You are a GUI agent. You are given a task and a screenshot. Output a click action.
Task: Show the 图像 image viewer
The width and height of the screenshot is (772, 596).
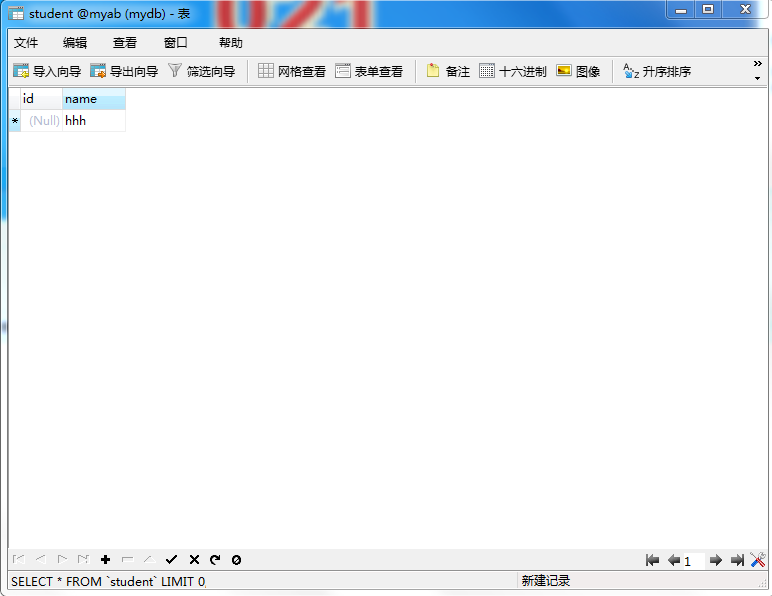point(578,71)
